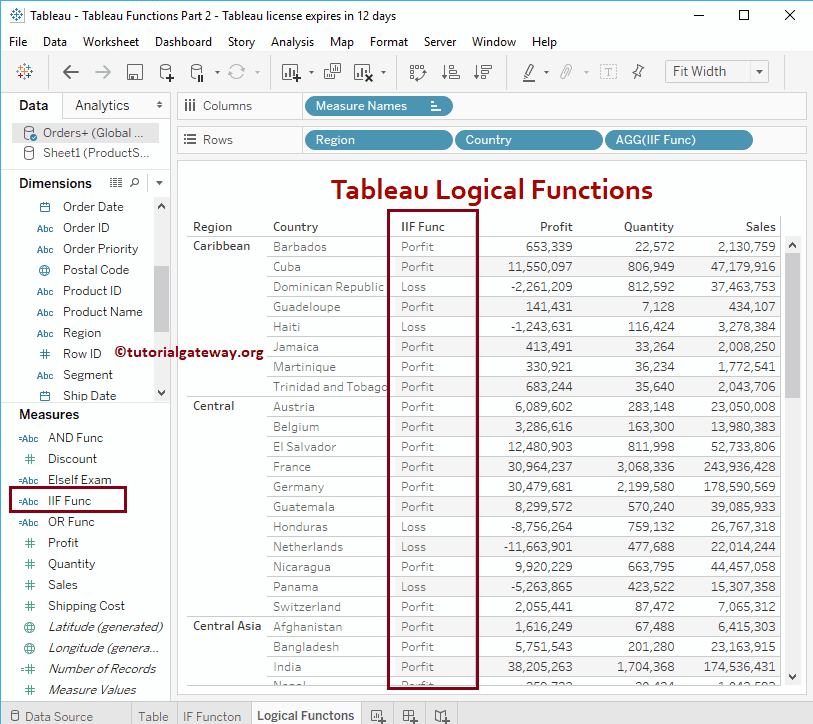Switch to the IF Functon sheet tab
This screenshot has height=724, width=813.
[212, 715]
